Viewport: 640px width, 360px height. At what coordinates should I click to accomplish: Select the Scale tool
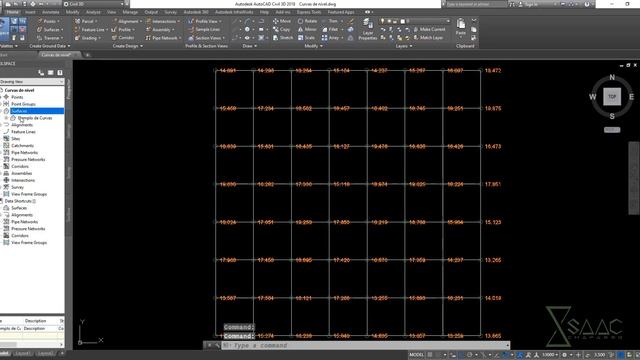click(306, 38)
